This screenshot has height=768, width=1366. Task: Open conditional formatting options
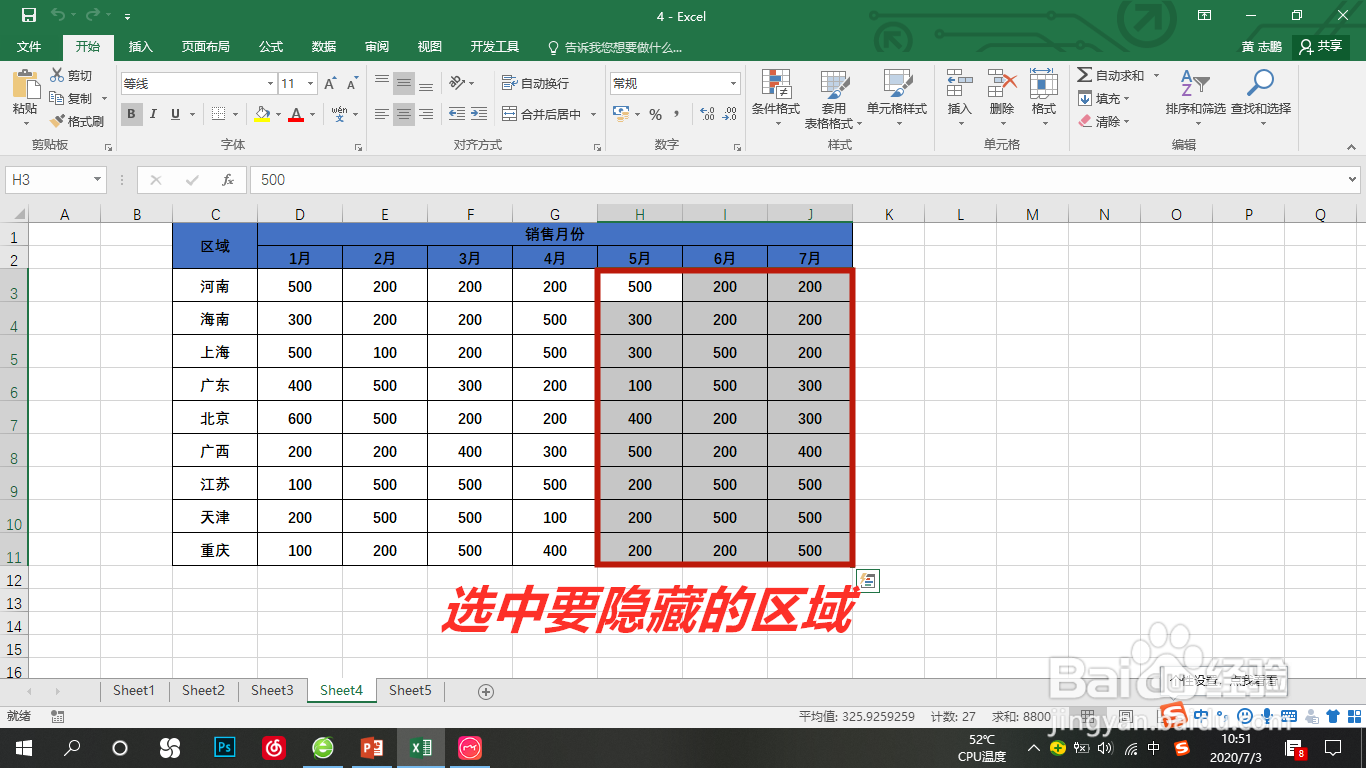[776, 98]
